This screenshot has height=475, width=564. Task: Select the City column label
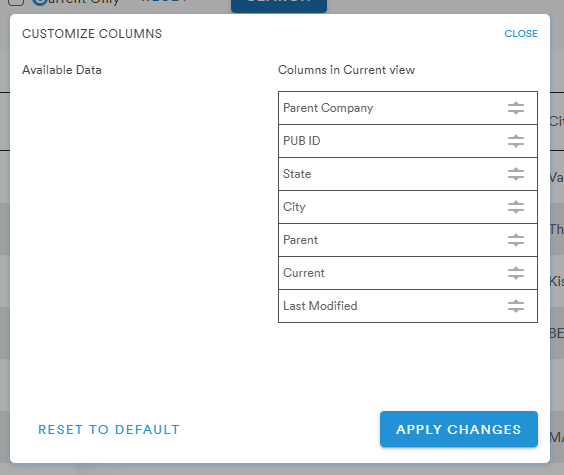(294, 207)
